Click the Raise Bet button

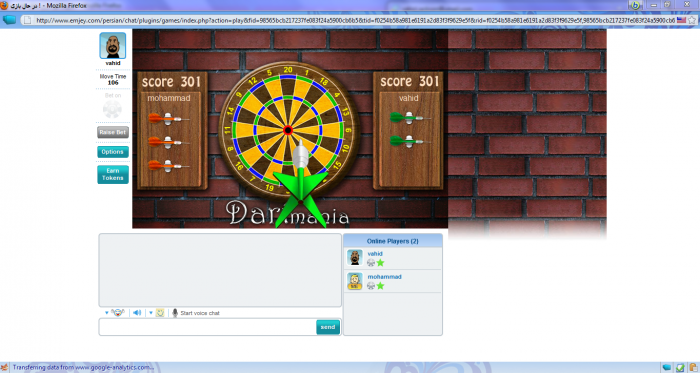[x=112, y=132]
